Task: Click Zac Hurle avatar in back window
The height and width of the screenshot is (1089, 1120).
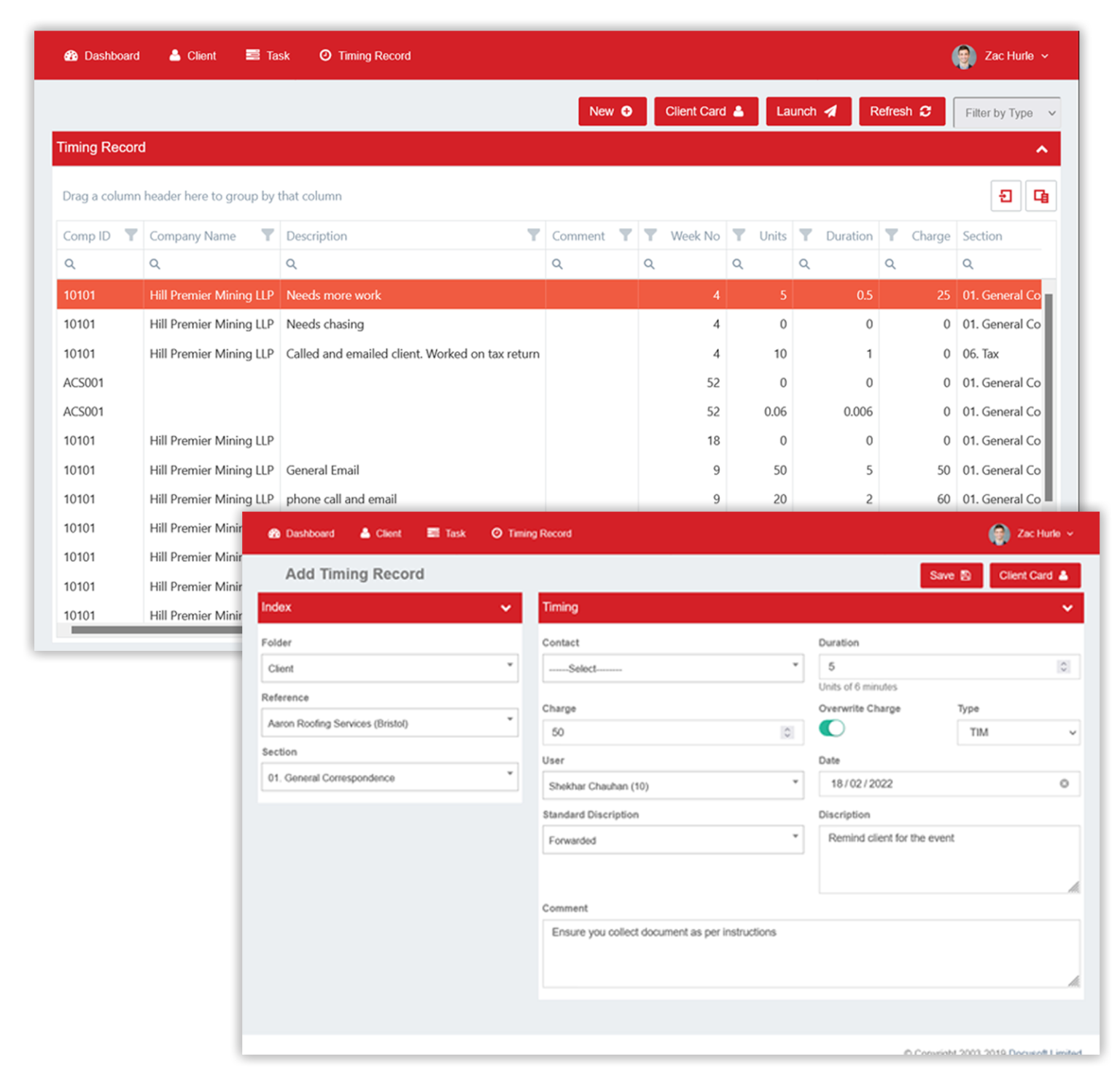Action: coord(964,56)
